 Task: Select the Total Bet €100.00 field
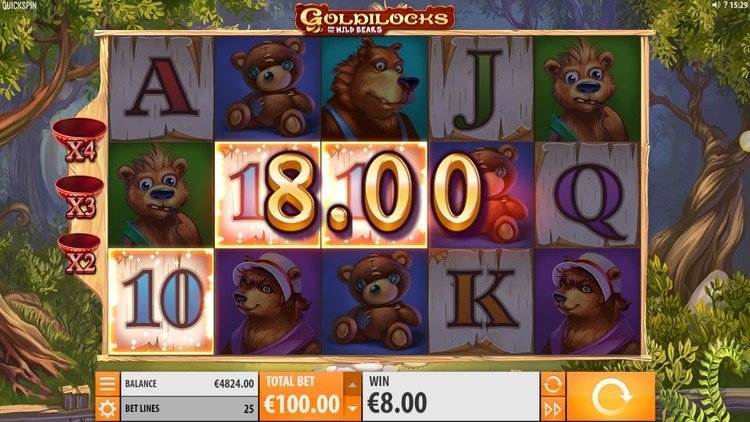coord(302,397)
